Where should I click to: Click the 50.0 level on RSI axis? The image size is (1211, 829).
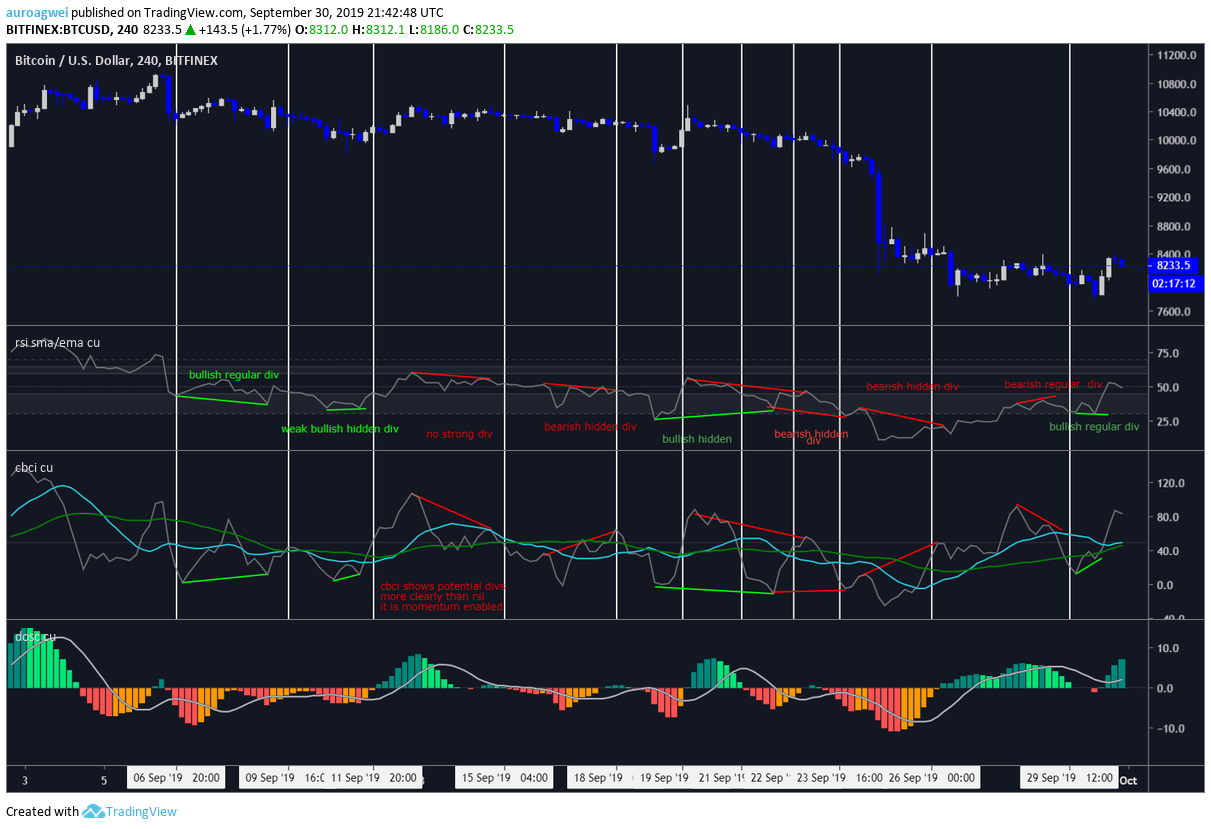coord(1168,388)
